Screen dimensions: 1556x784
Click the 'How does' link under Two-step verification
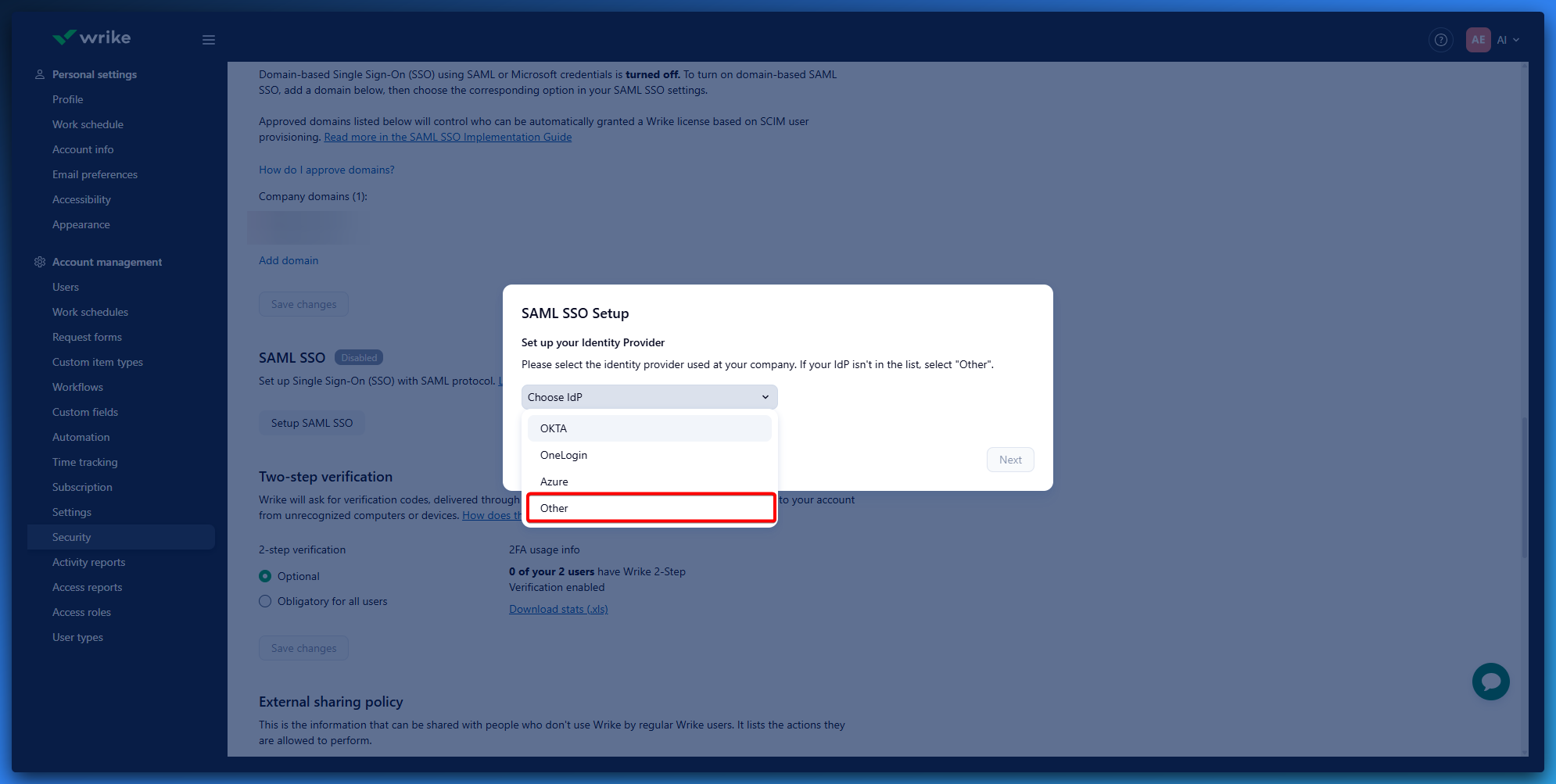coord(491,515)
